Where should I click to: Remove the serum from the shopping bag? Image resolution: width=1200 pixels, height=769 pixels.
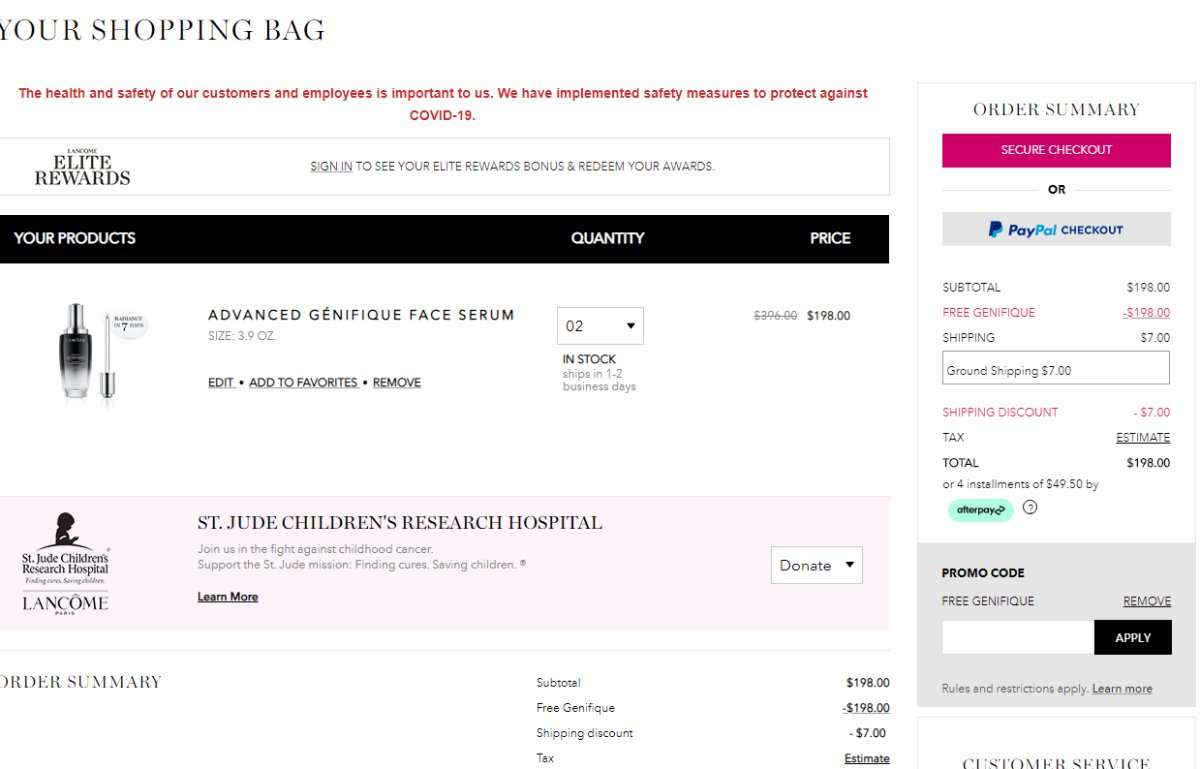pyautogui.click(x=397, y=382)
